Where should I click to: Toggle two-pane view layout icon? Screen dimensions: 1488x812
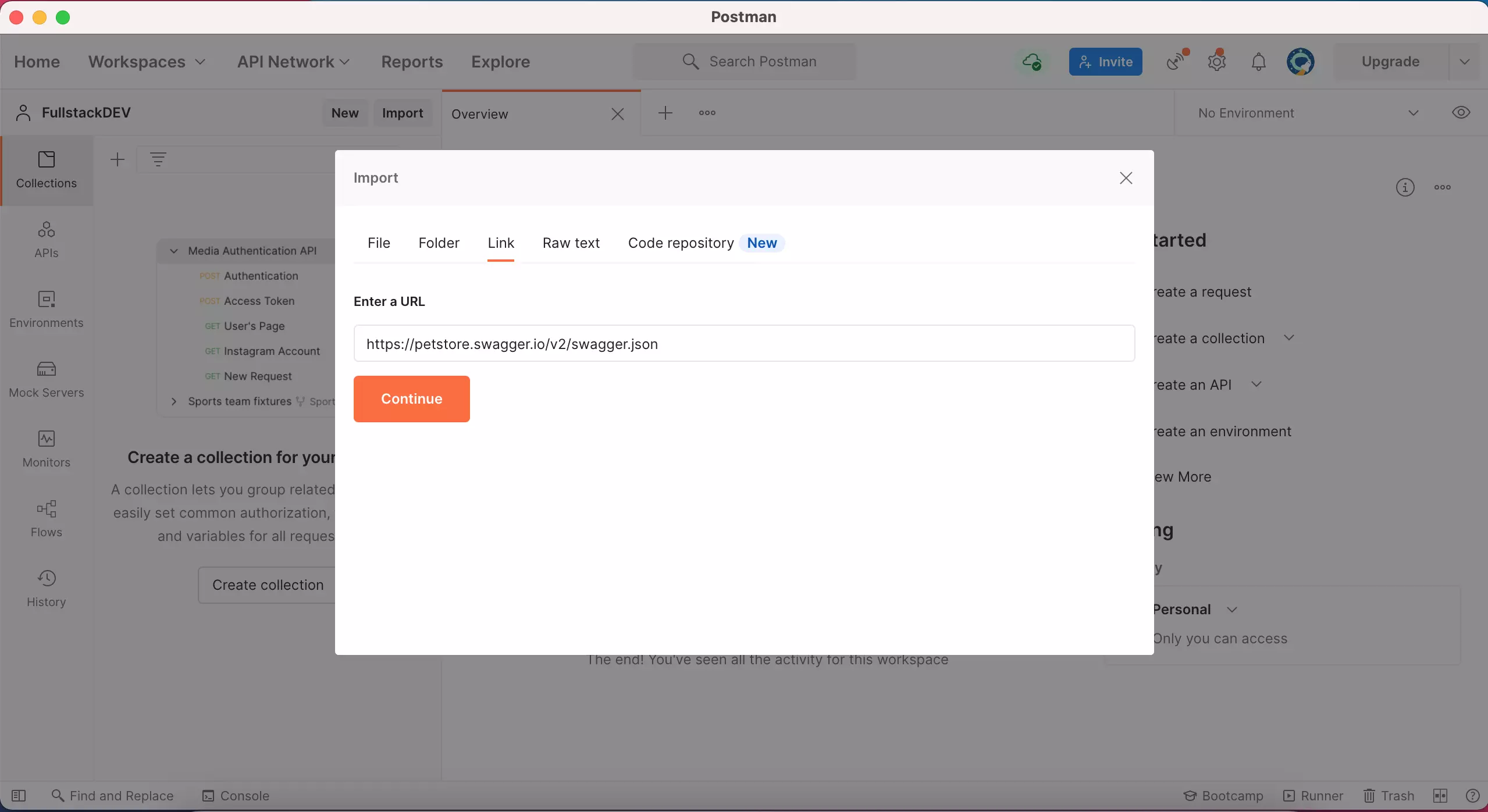(1440, 796)
